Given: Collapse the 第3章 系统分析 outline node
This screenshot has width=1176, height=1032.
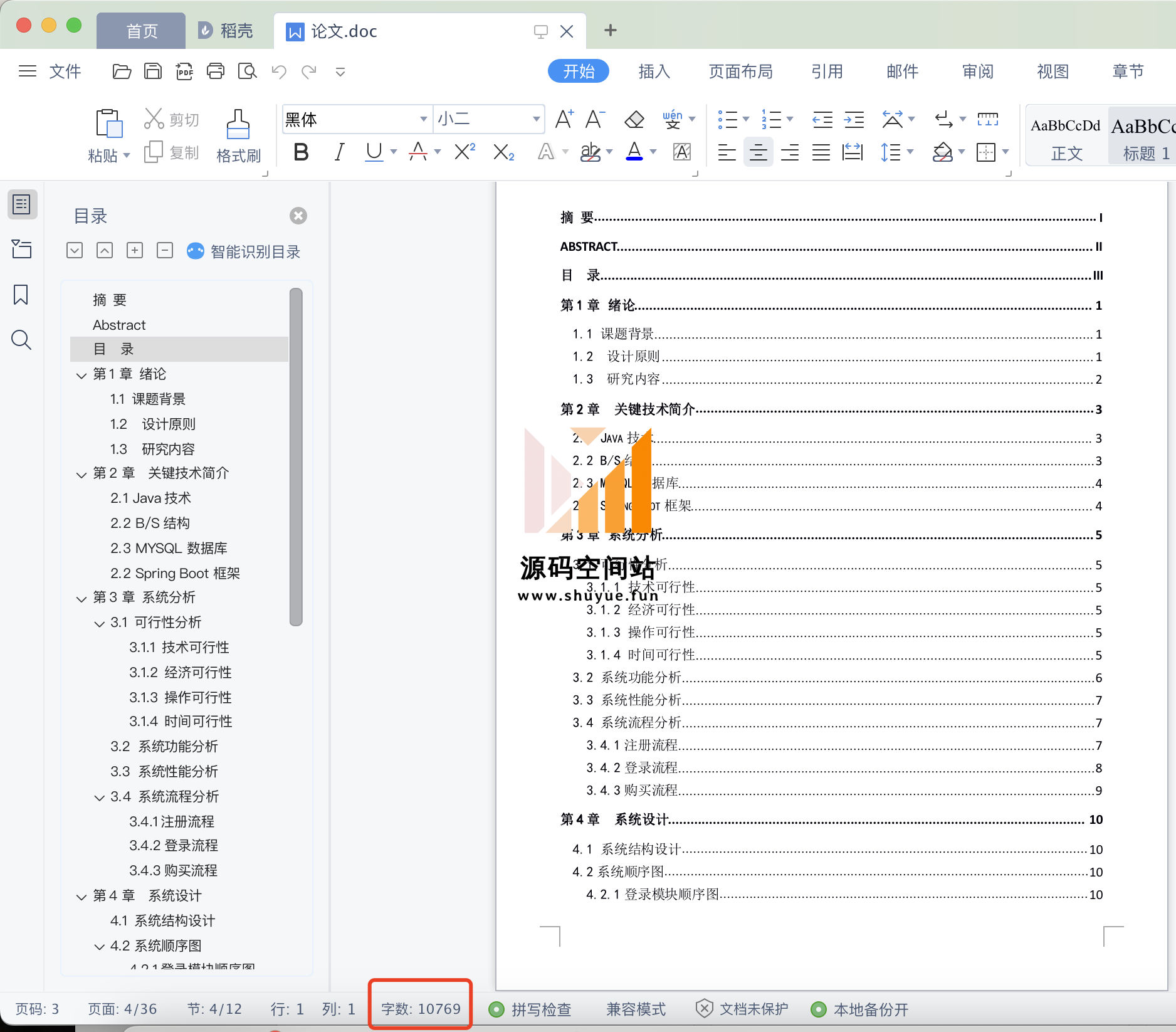Looking at the screenshot, I should (81, 598).
